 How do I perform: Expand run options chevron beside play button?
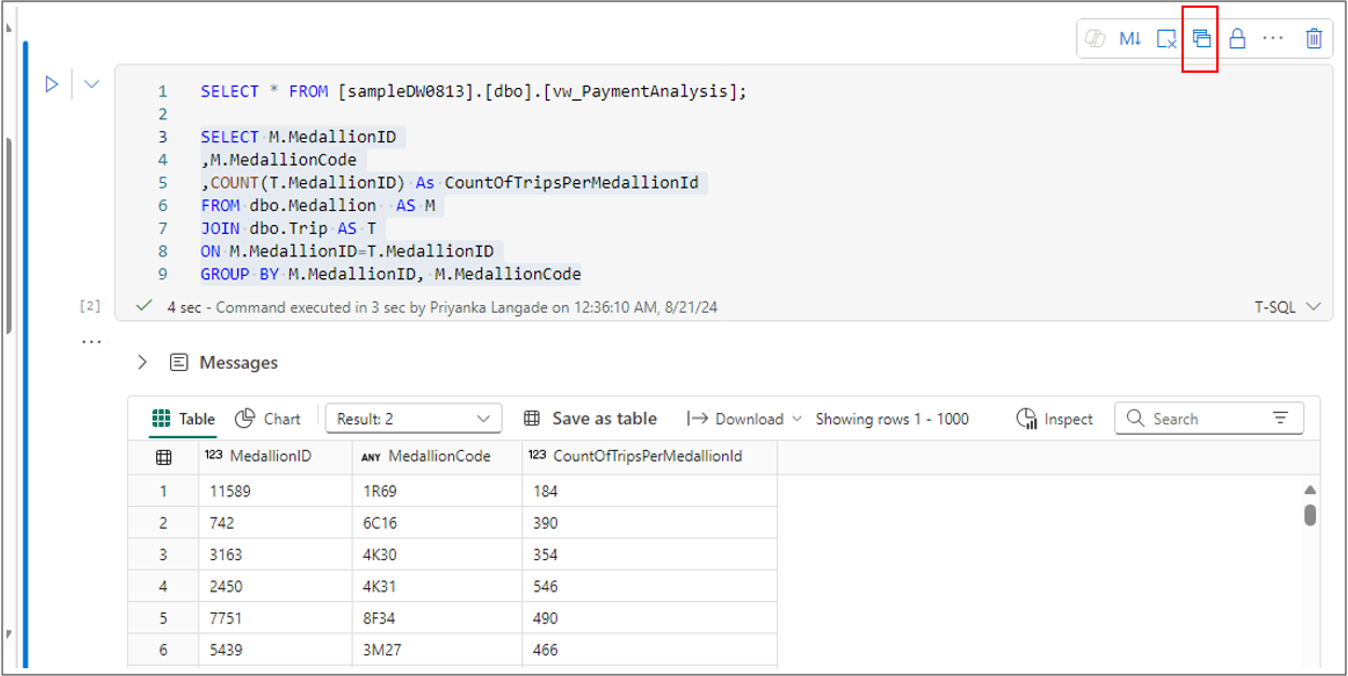click(x=91, y=84)
